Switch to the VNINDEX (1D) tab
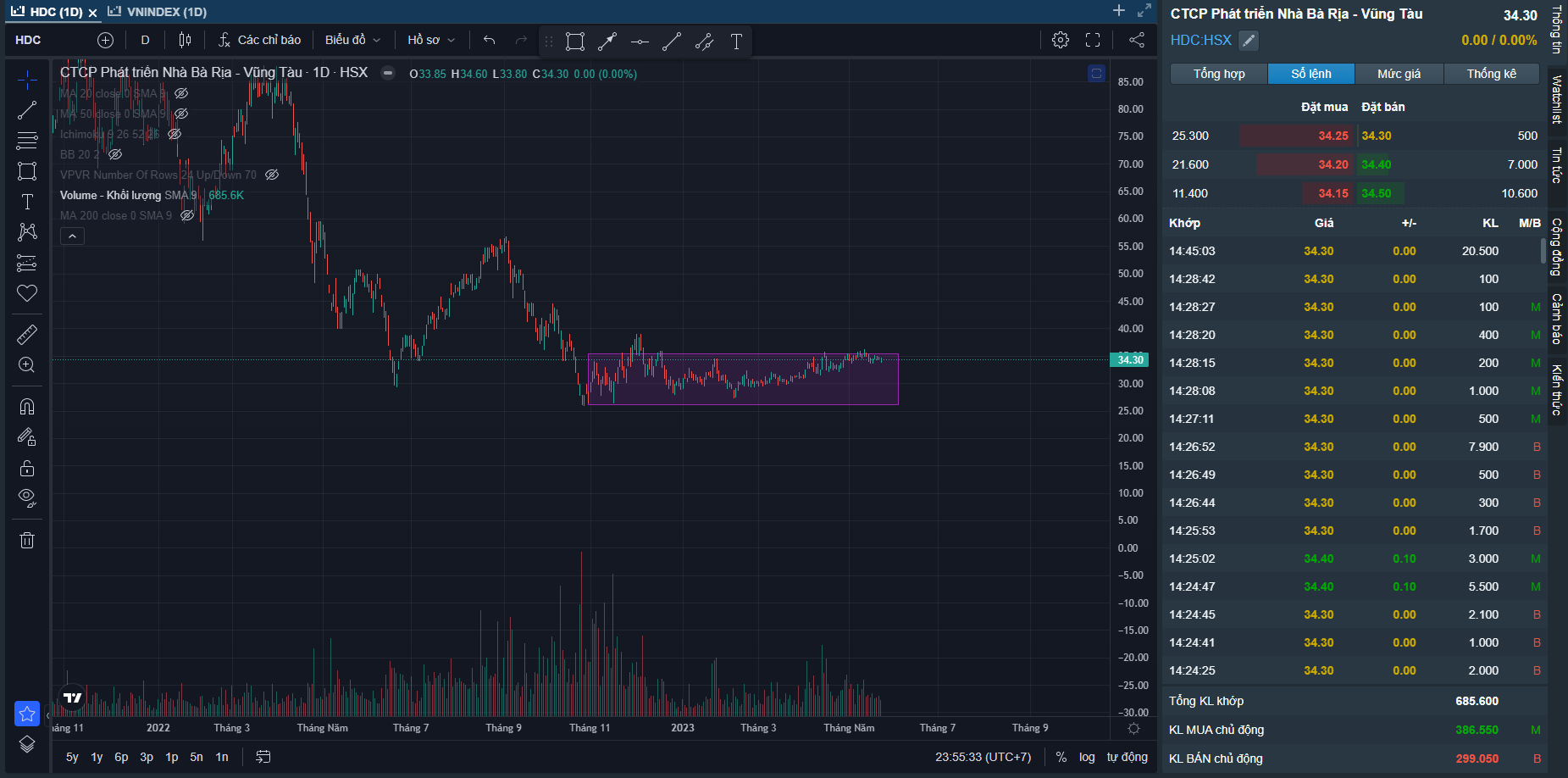This screenshot has height=778, width=1568. point(158,12)
